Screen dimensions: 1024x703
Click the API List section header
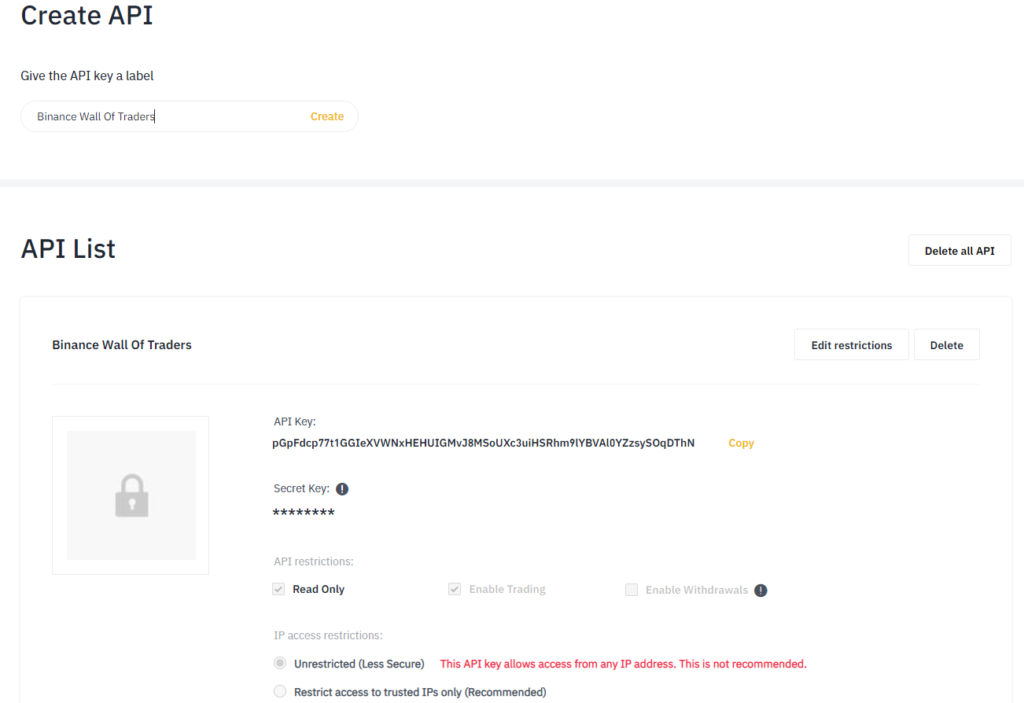point(67,249)
